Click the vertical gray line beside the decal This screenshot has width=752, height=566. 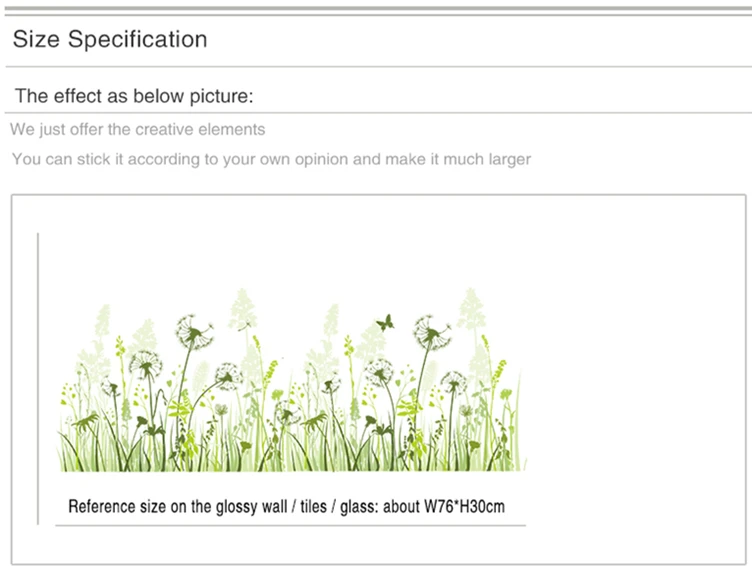coord(38,379)
